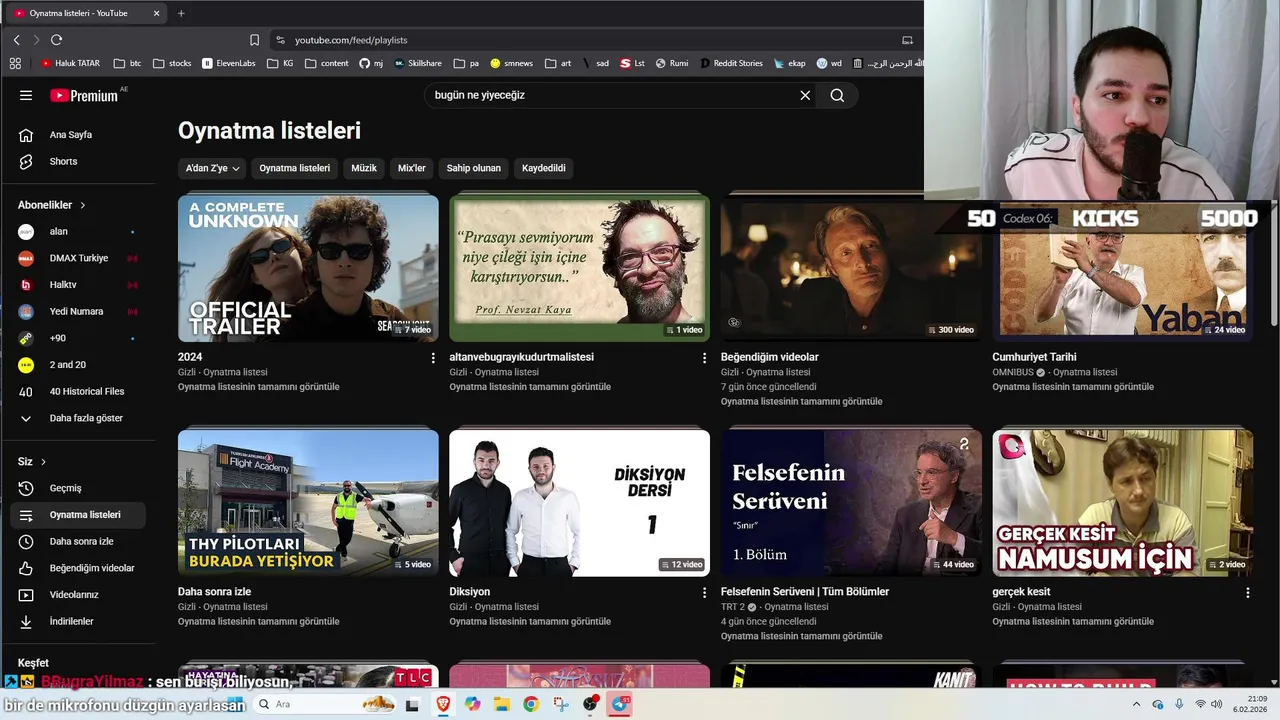Open the 'Felsefenin Serüveni' playlist thumbnail
Viewport: 1280px width, 720px height.
click(x=851, y=503)
